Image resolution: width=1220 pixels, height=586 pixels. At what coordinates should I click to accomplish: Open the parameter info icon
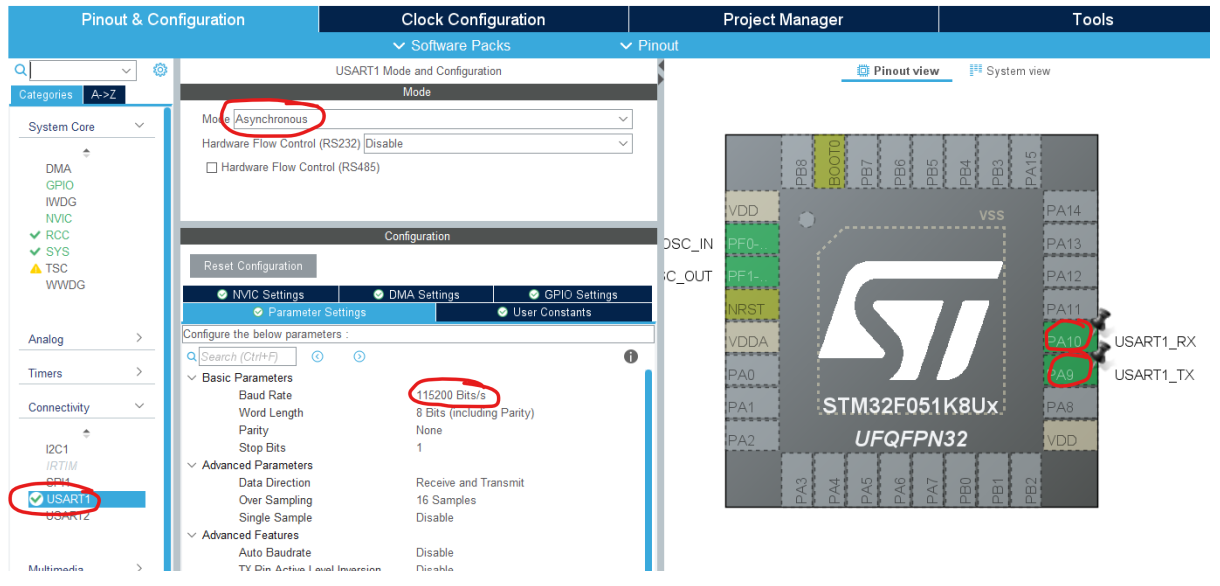[x=631, y=356]
